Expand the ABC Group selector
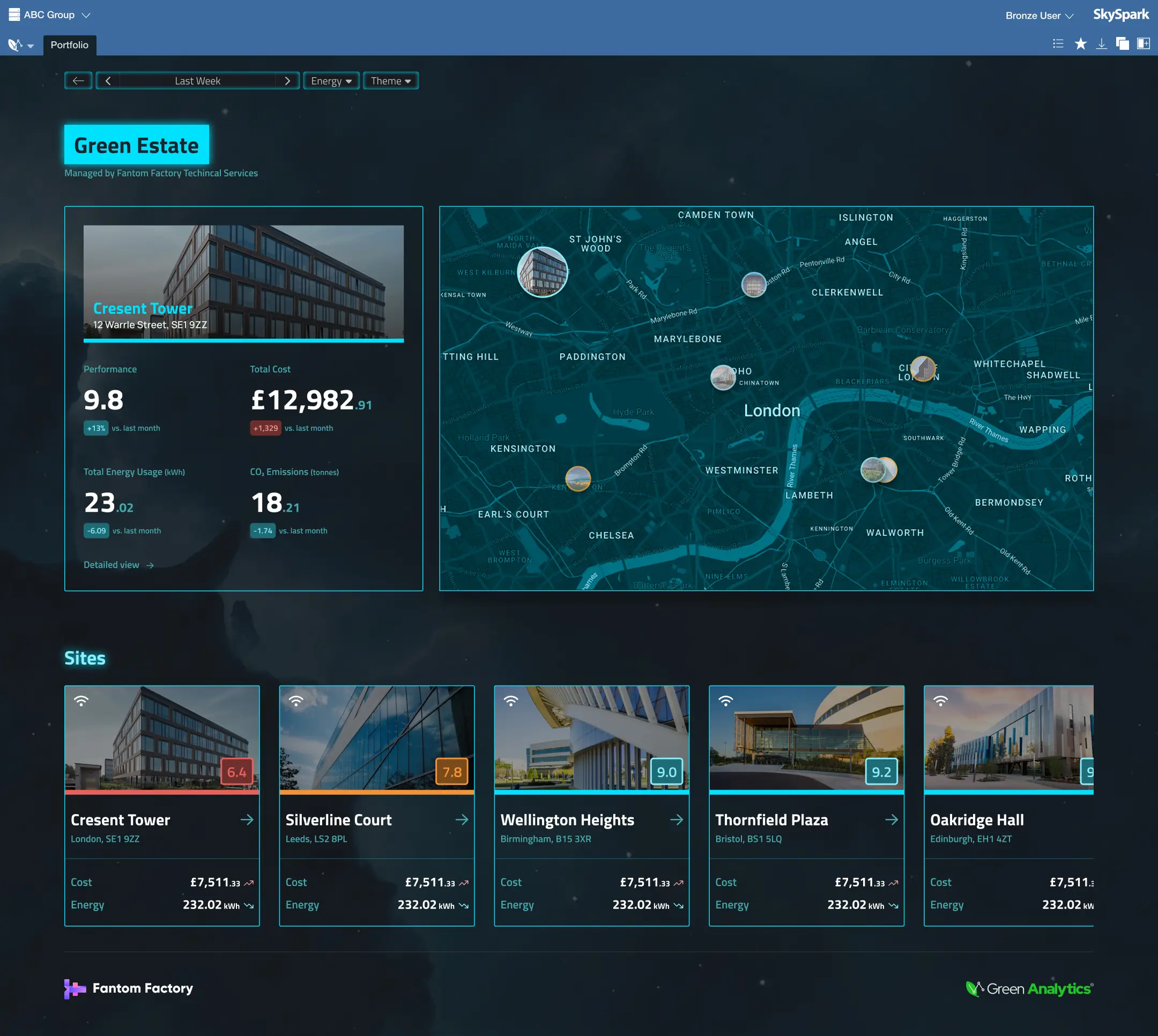 coord(85,14)
